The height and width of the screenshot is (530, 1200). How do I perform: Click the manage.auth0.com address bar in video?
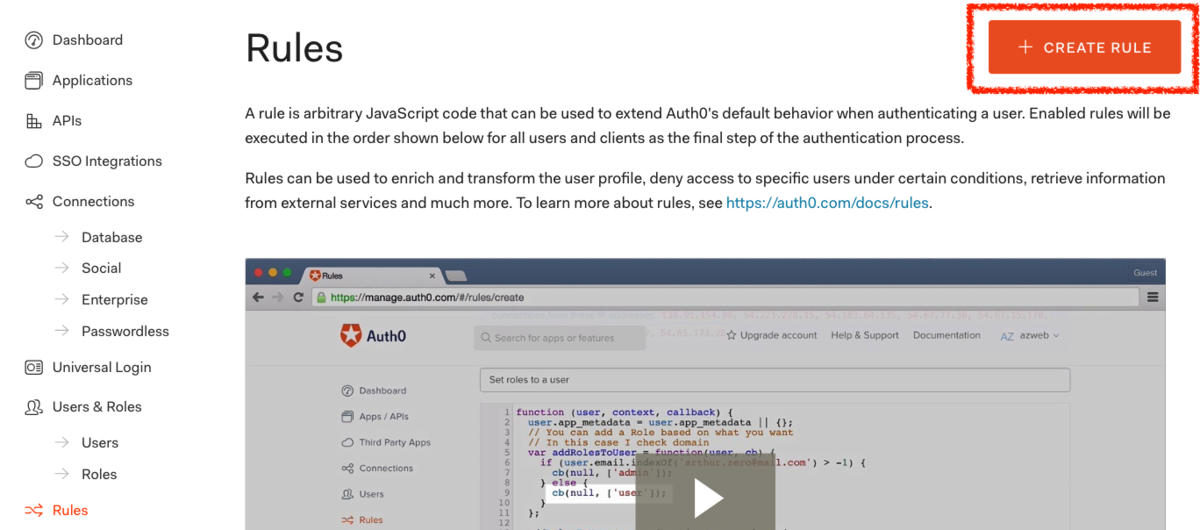726,297
